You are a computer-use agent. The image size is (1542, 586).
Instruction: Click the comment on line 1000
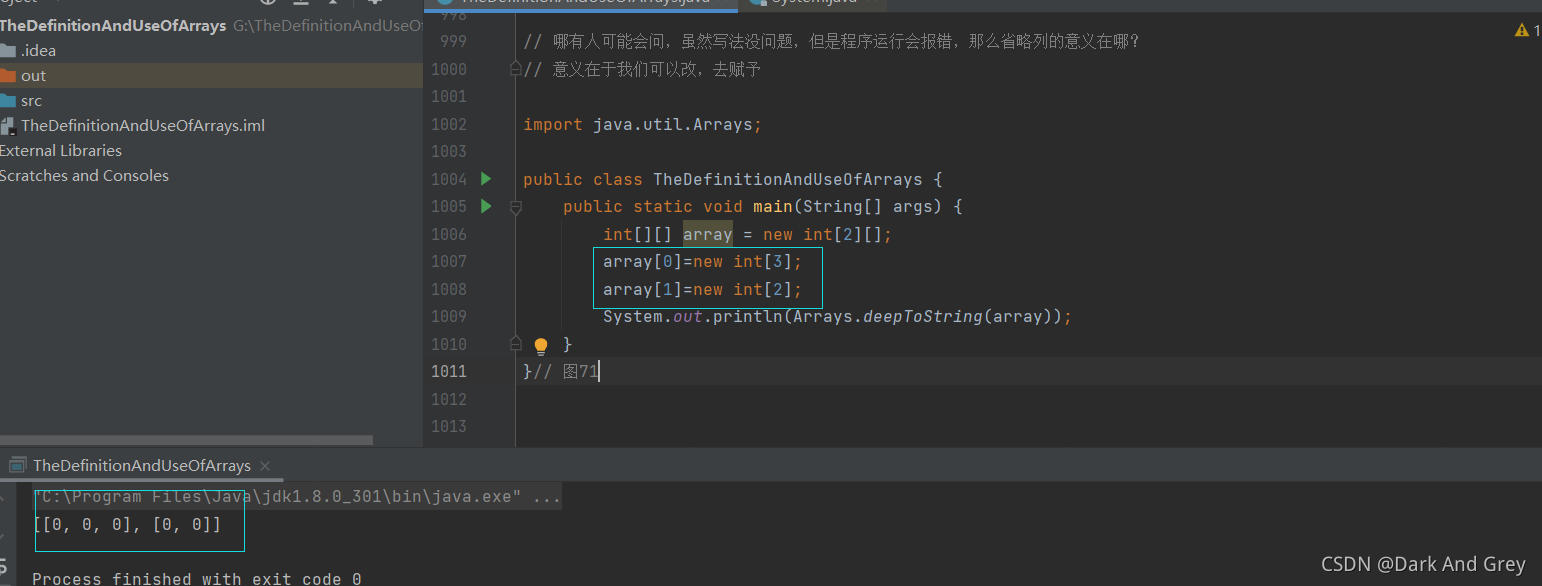(x=642, y=69)
